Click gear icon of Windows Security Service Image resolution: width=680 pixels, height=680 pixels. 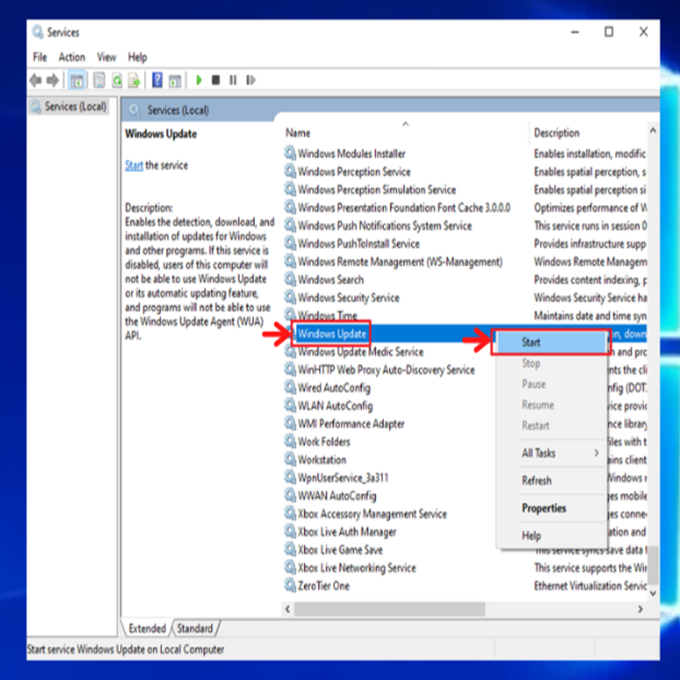(x=290, y=298)
